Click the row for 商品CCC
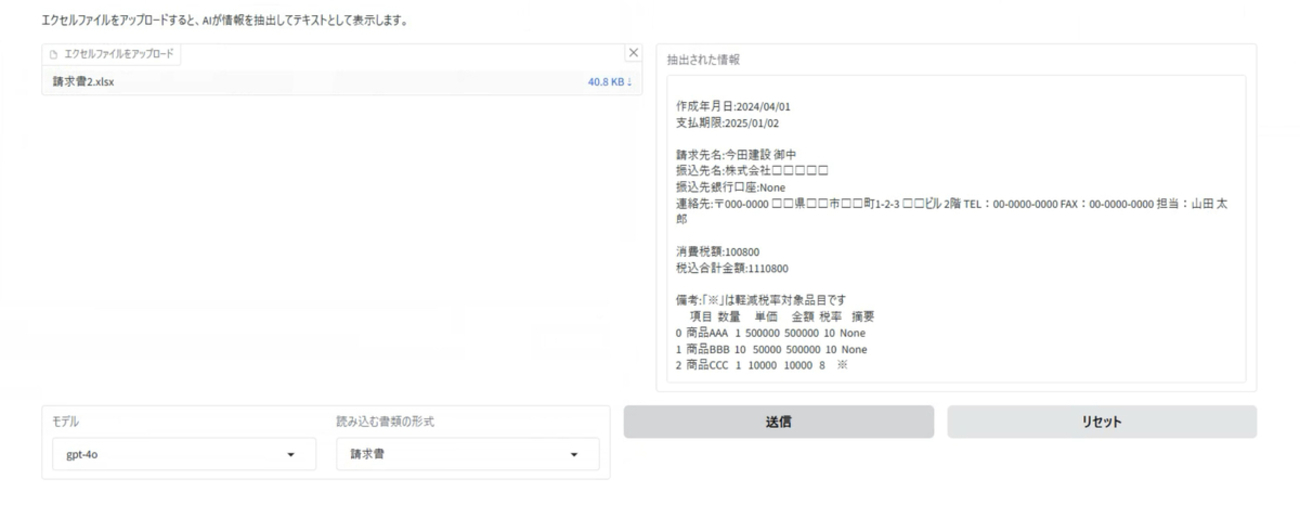Viewport: 1300px width, 518px height. [762, 366]
